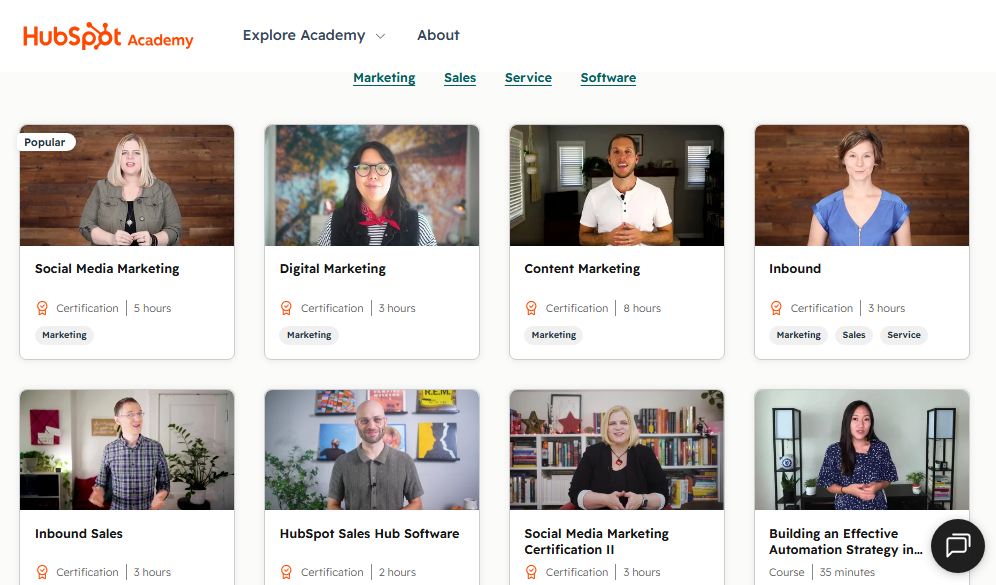This screenshot has width=996, height=585.
Task: Click '2 hours' on HubSpot Sales Hub Software card
Action: 398,572
